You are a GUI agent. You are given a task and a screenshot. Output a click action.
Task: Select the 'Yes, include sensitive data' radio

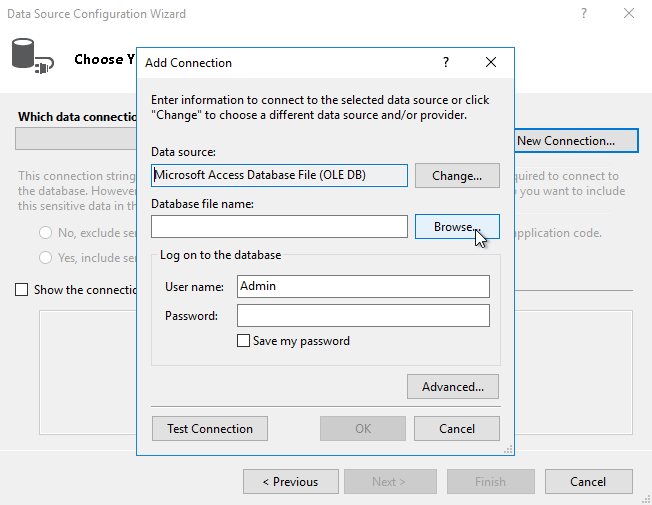(x=46, y=258)
